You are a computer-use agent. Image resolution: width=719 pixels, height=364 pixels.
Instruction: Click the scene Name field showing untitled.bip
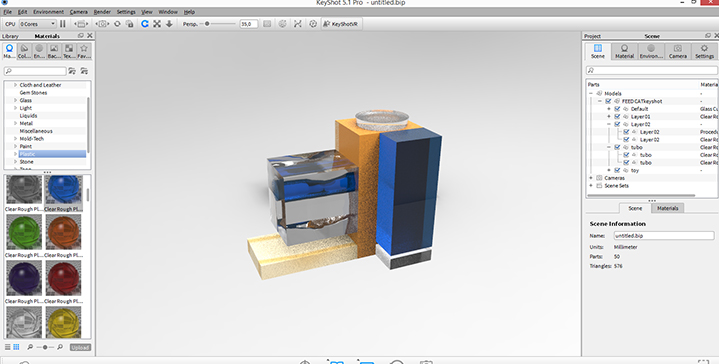click(664, 236)
